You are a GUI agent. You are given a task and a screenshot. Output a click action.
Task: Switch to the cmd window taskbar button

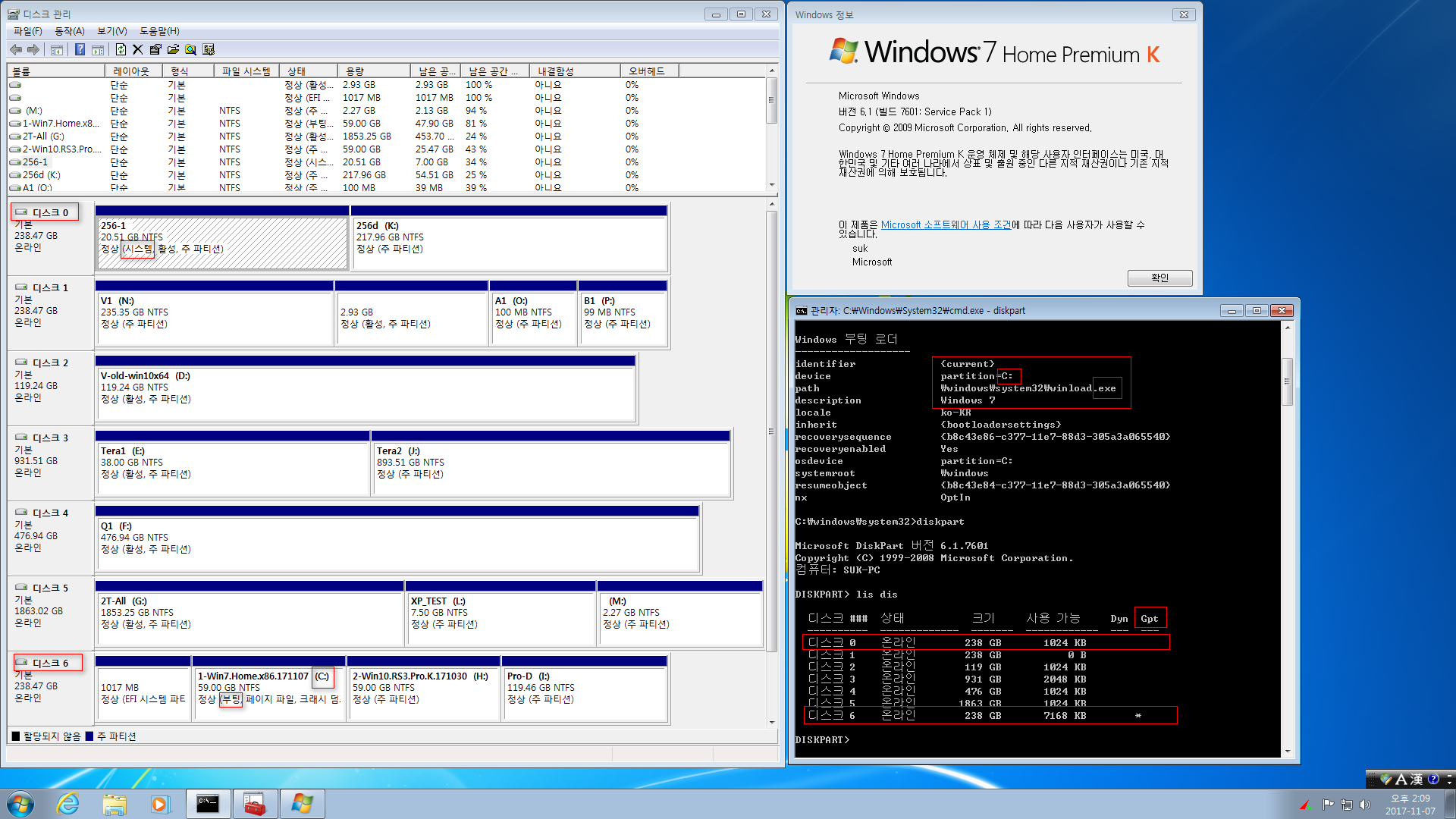[209, 804]
